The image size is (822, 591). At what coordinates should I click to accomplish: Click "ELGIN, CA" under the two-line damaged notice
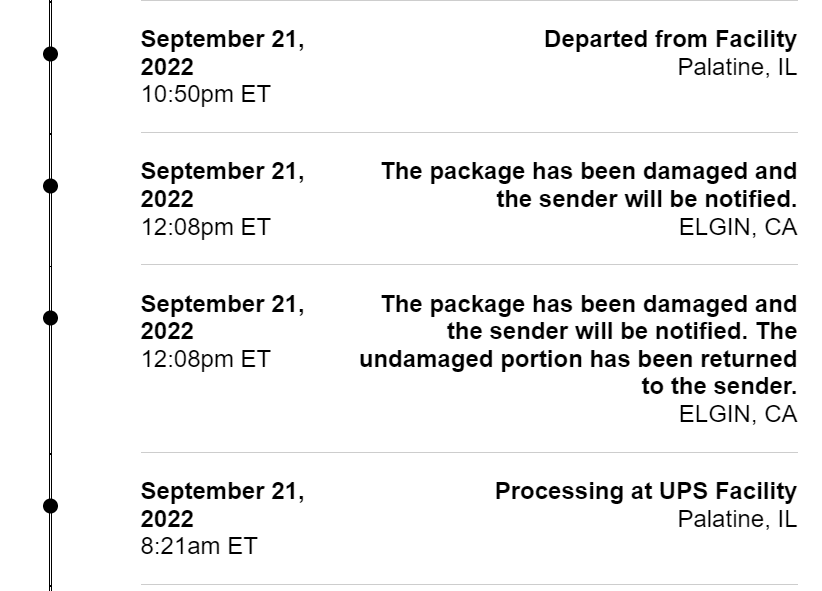[x=738, y=228]
